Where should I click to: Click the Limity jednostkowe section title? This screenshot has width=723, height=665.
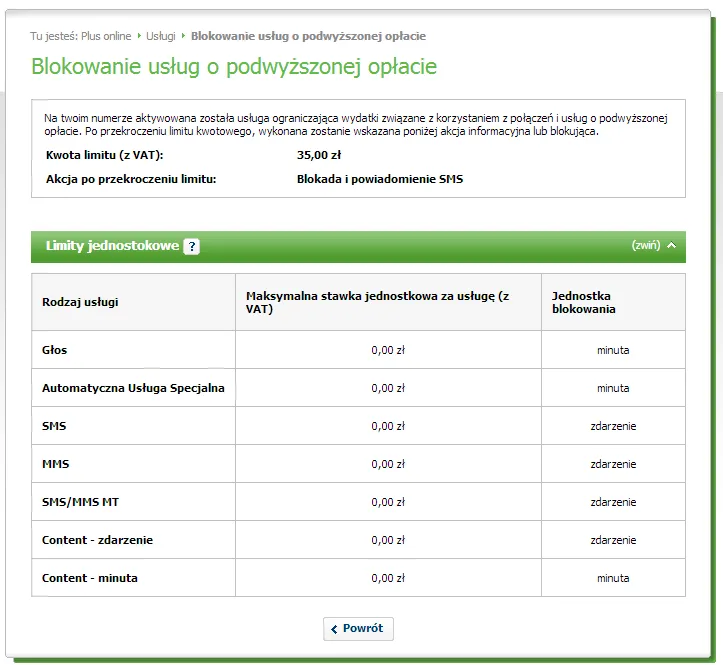112,246
